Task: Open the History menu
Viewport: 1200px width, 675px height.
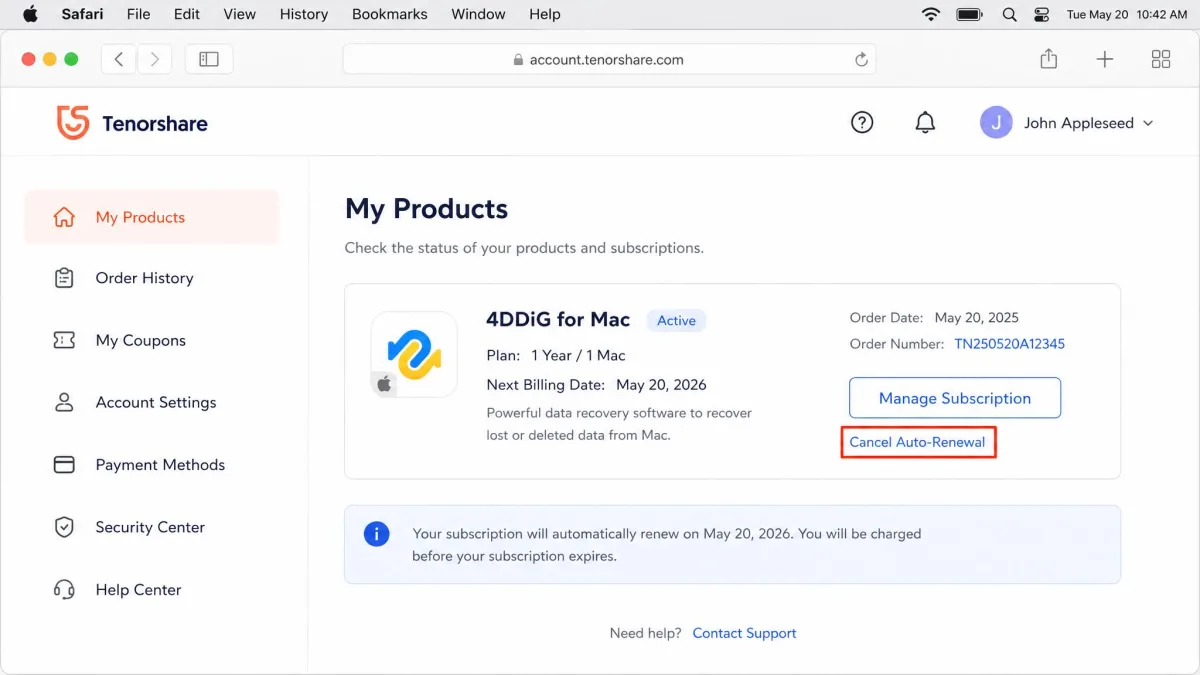Action: click(304, 14)
